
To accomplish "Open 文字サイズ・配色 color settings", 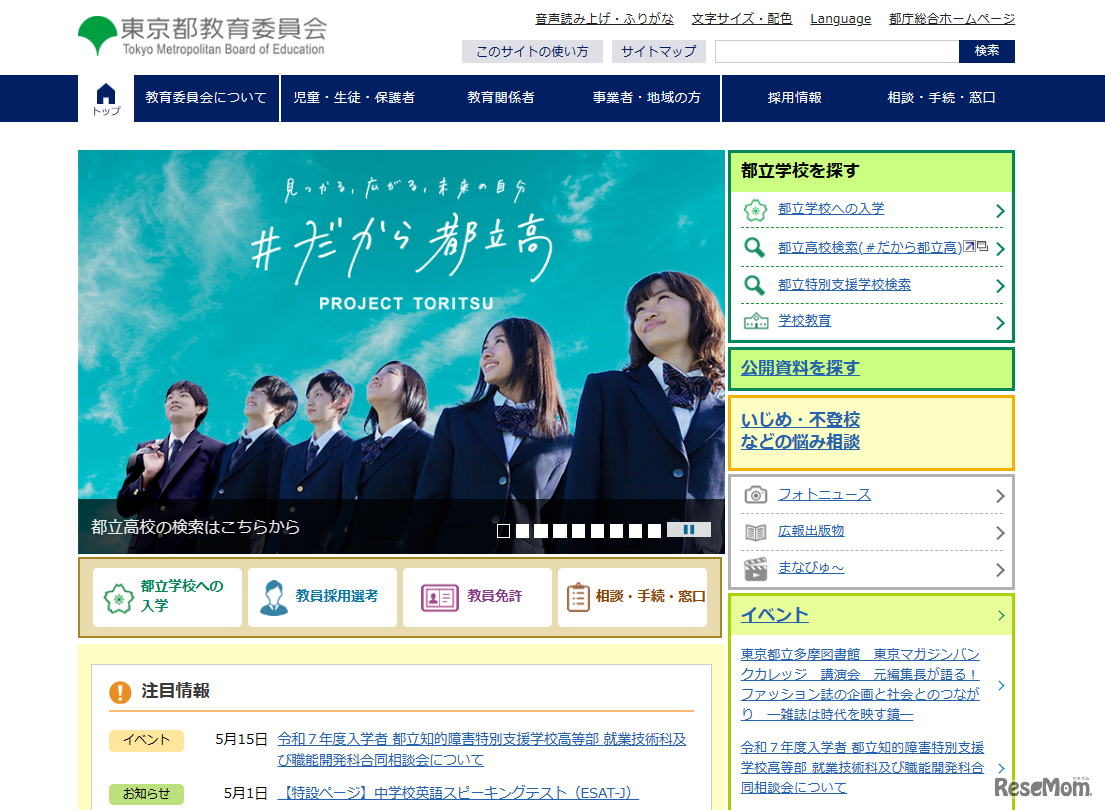I will pos(741,19).
